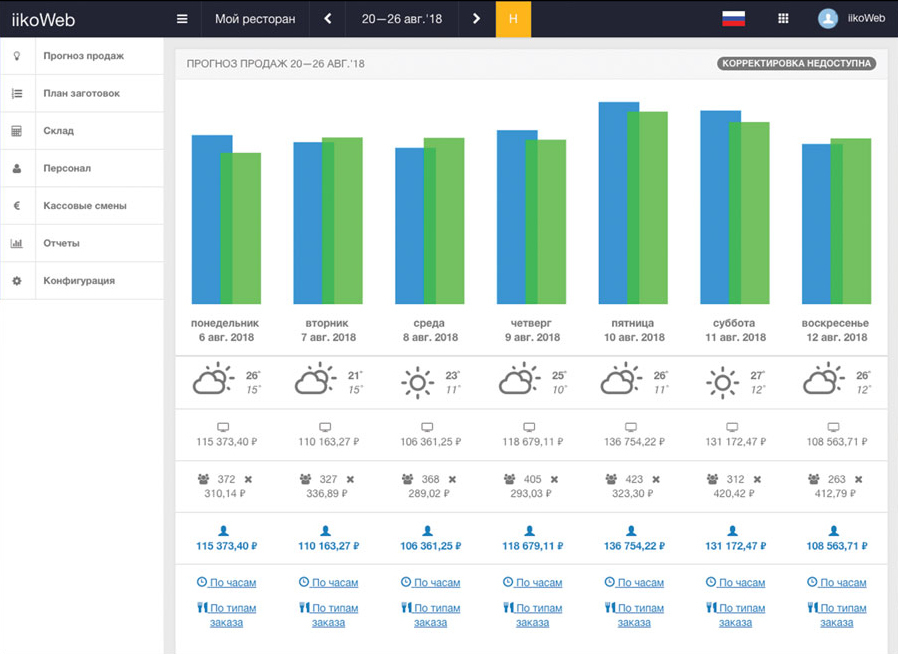The height and width of the screenshot is (654, 898).
Task: Click the guests icon beside 423
Action: 611,479
